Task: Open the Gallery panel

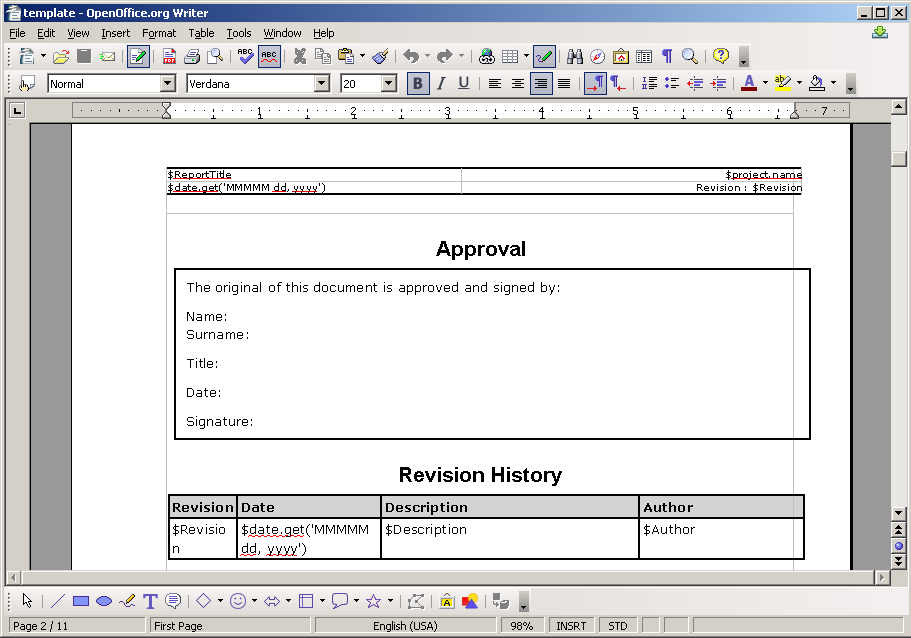Action: [x=621, y=56]
